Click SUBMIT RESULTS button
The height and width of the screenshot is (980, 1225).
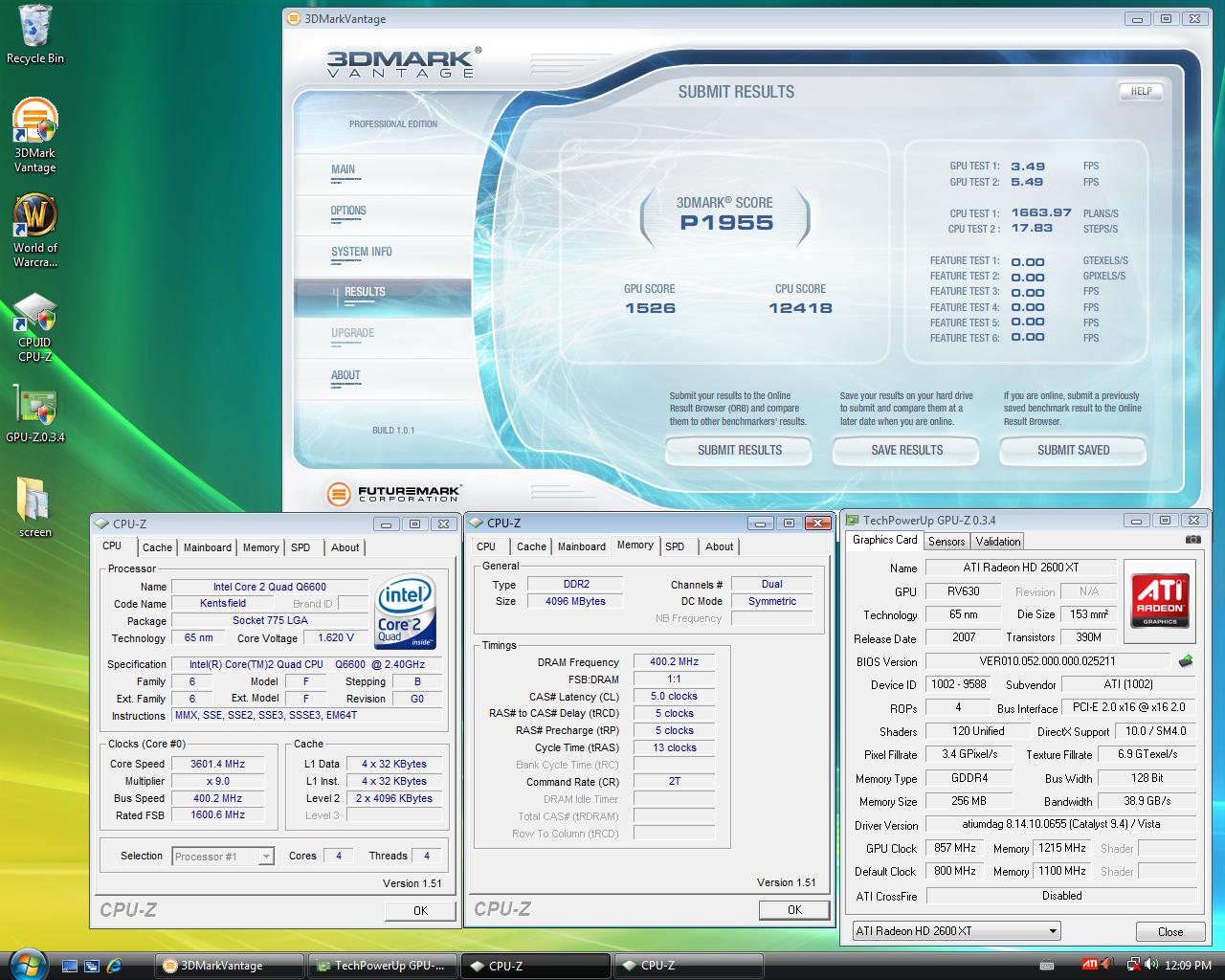coord(739,450)
